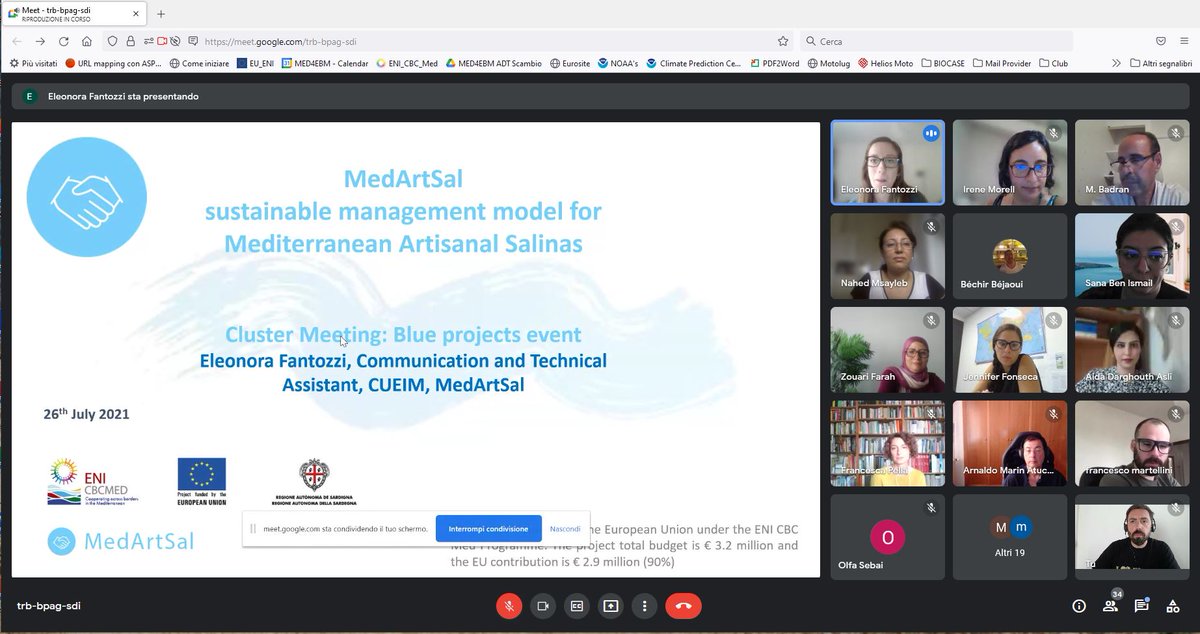Image resolution: width=1200 pixels, height=634 pixels.
Task: Open PDF2Word bookmark
Action: click(x=774, y=63)
